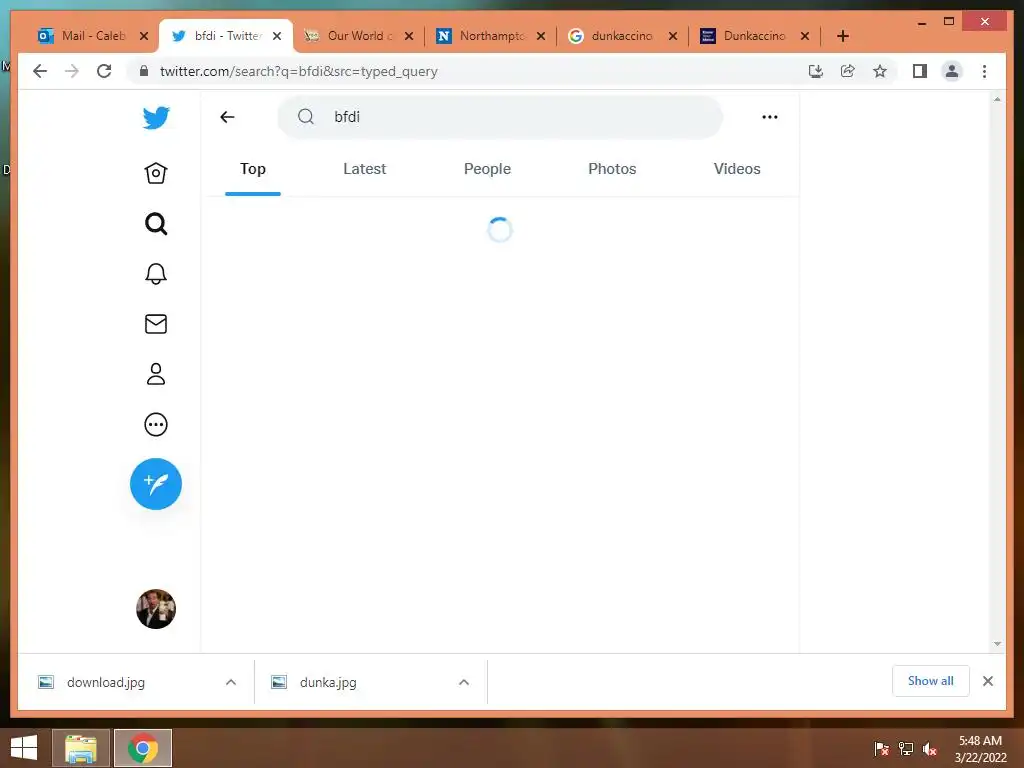Switch to the Photos tab
This screenshot has width=1024, height=768.
(x=612, y=169)
